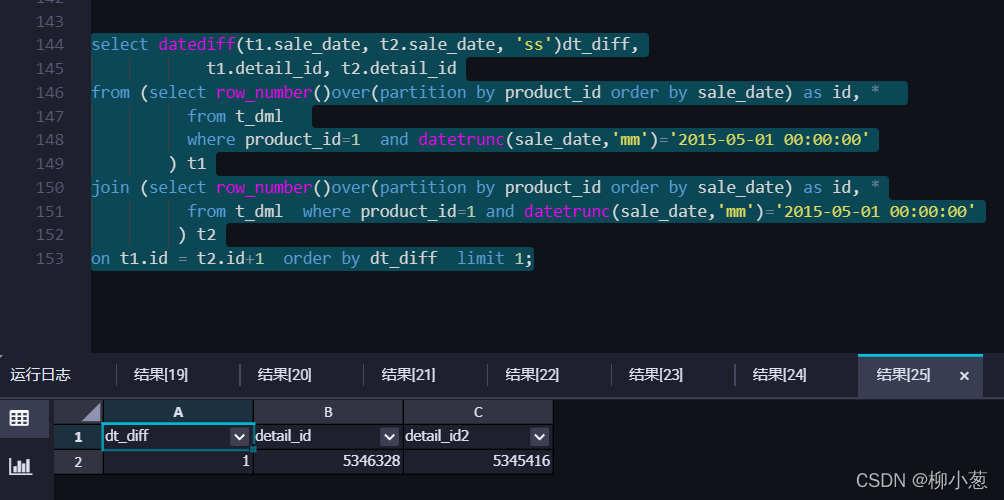Open the 结果[22] tab
Screen dimensions: 1004x500
532,375
